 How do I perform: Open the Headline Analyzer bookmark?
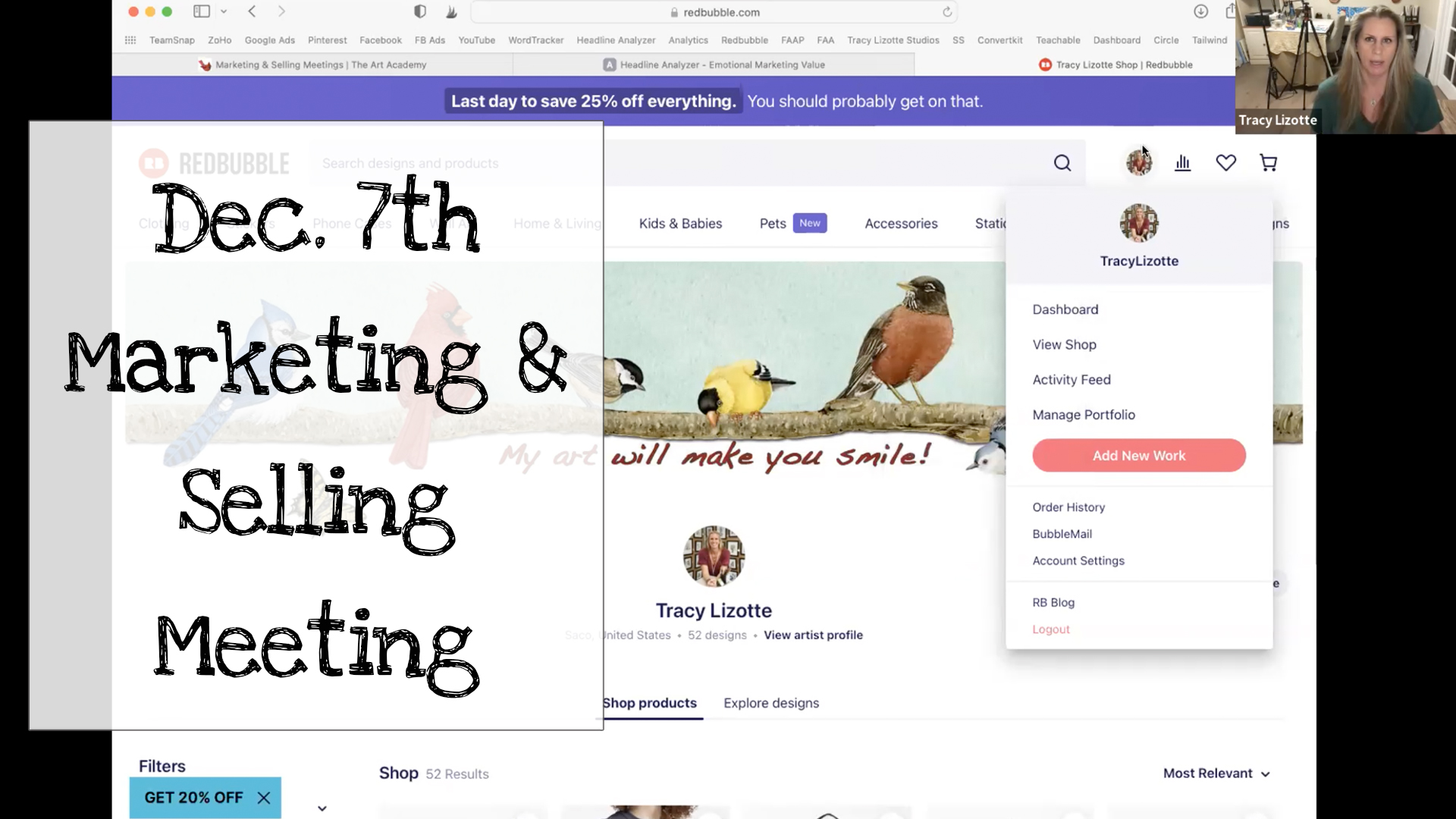click(616, 40)
